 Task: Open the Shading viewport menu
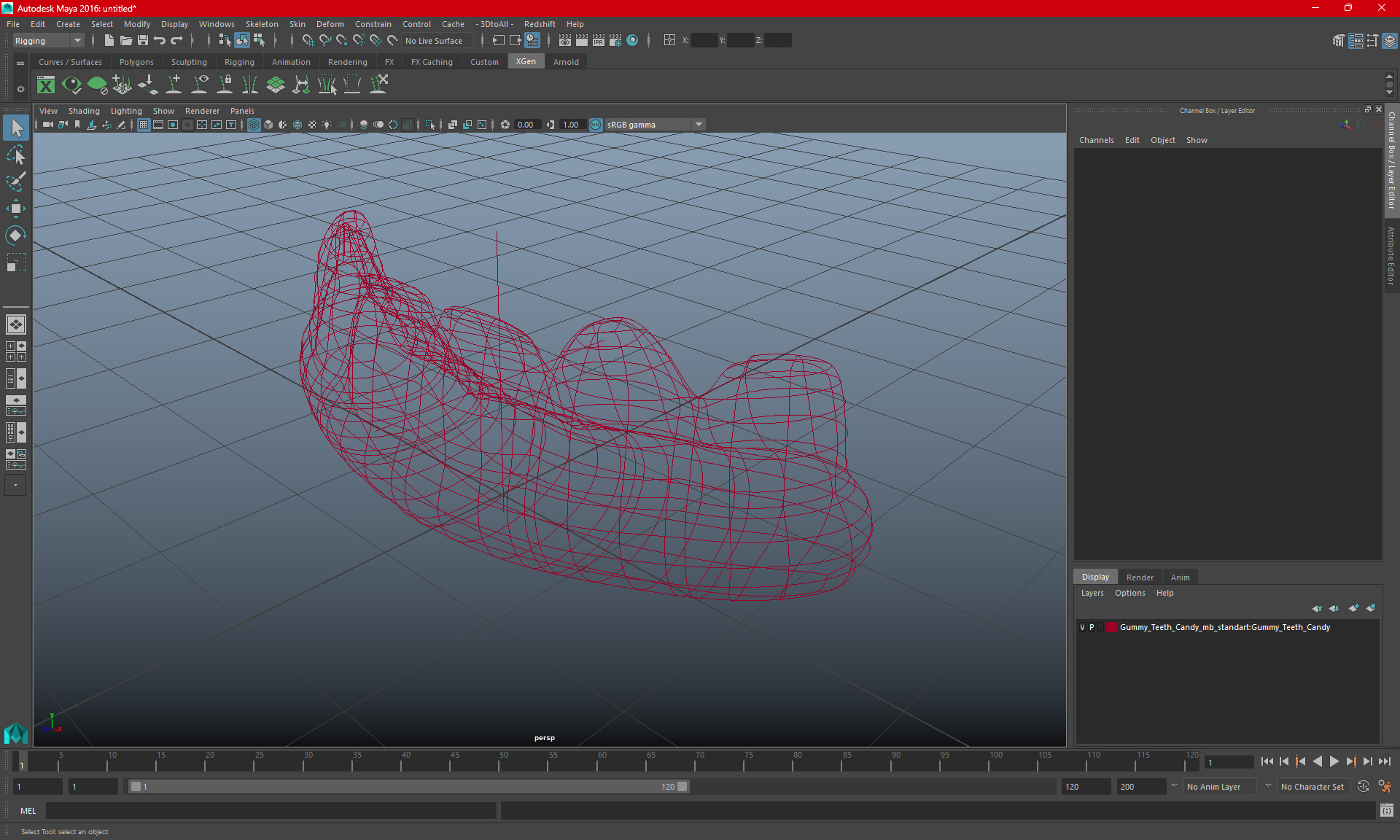point(84,111)
